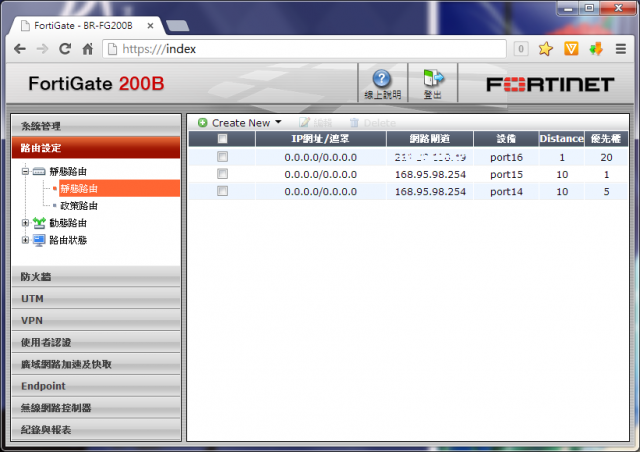Click priority value 5 in port14 row
Screen dimensions: 640x452
(x=606, y=191)
